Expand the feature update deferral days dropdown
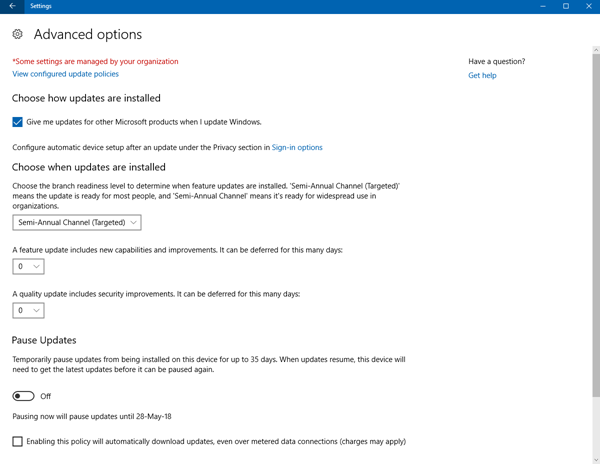Screen dimensions: 600x464 [28, 267]
